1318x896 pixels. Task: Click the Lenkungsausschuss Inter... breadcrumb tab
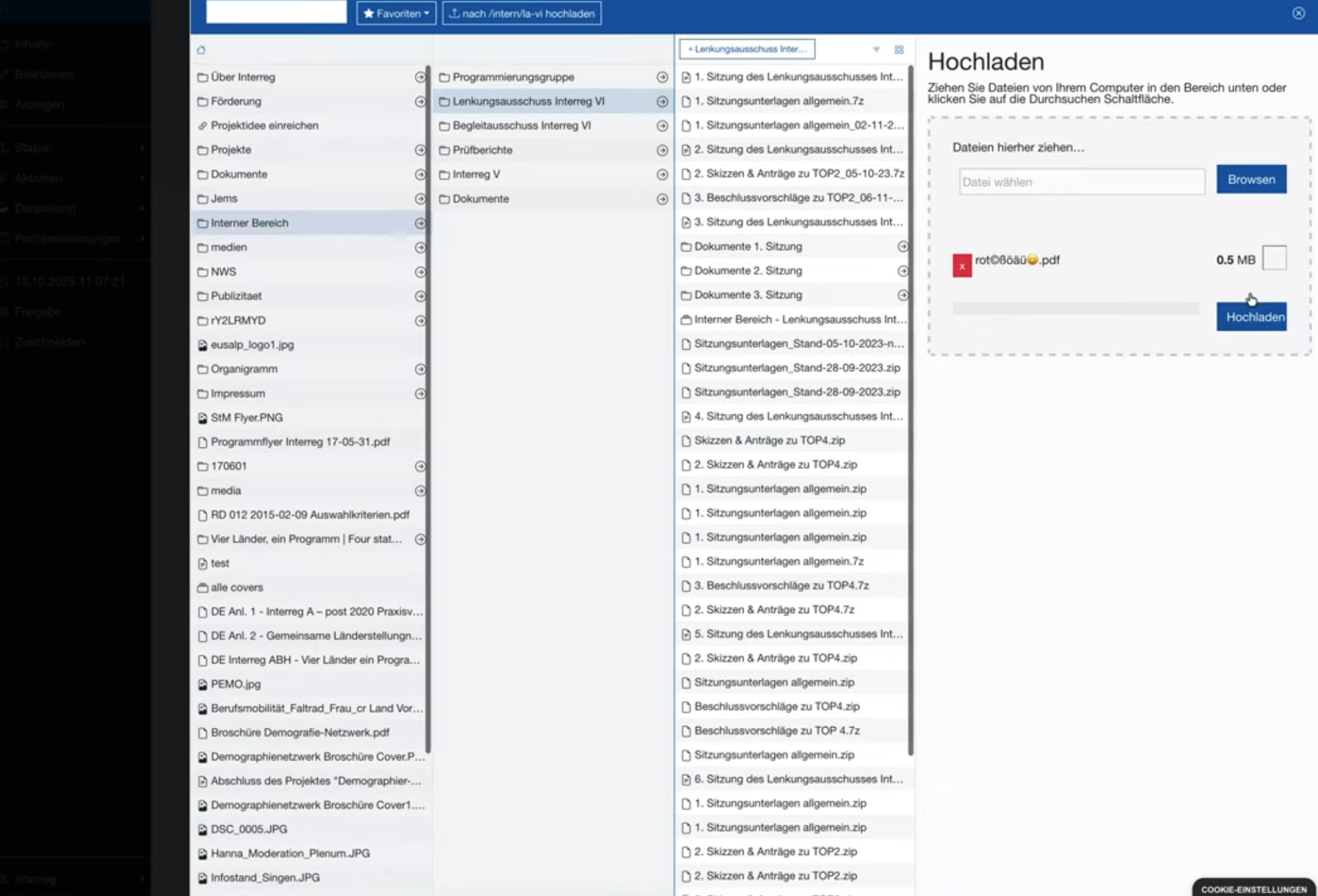pos(747,49)
